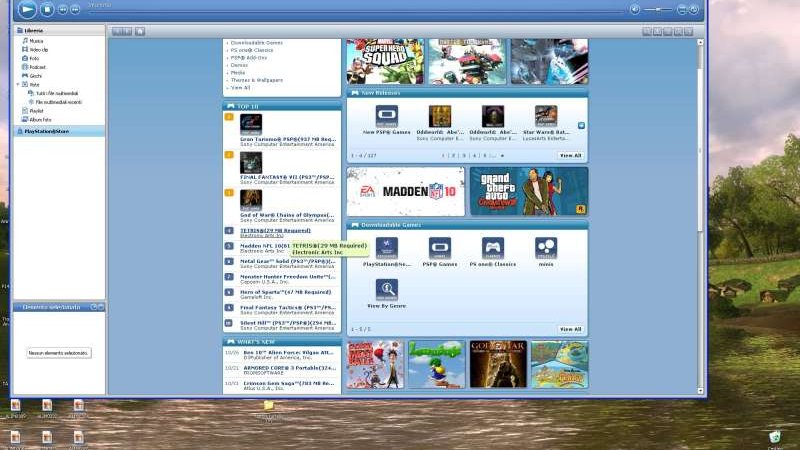Stop playback with the Stop button

(x=47, y=9)
